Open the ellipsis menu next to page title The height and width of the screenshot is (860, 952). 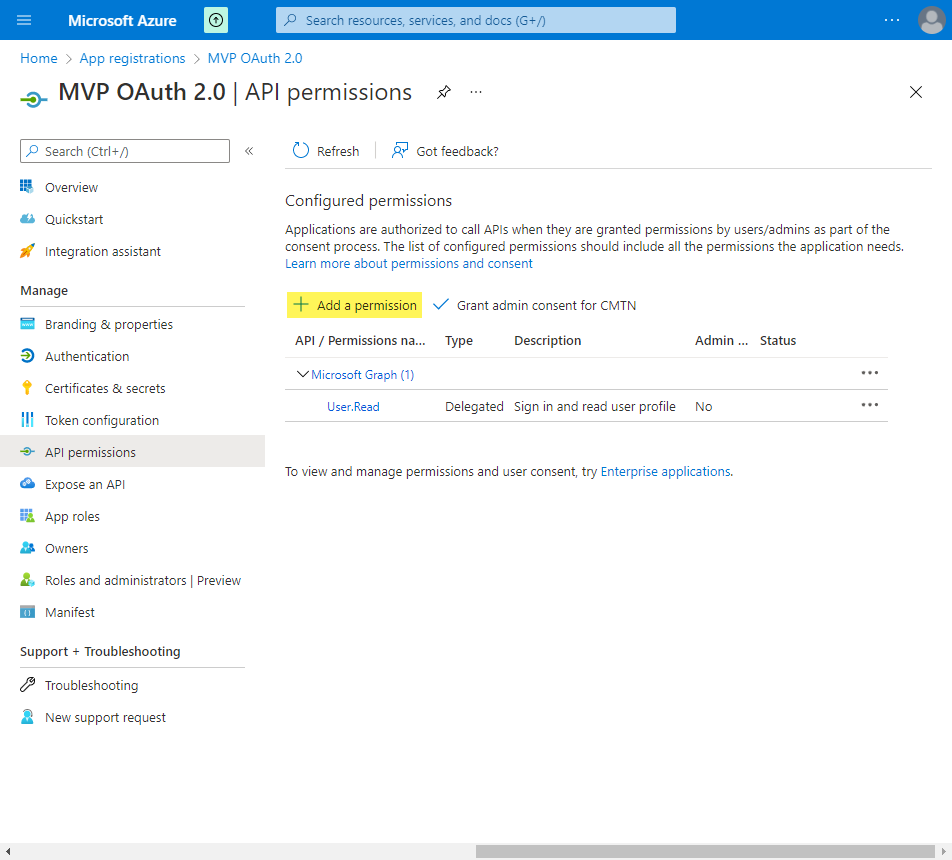(x=476, y=92)
